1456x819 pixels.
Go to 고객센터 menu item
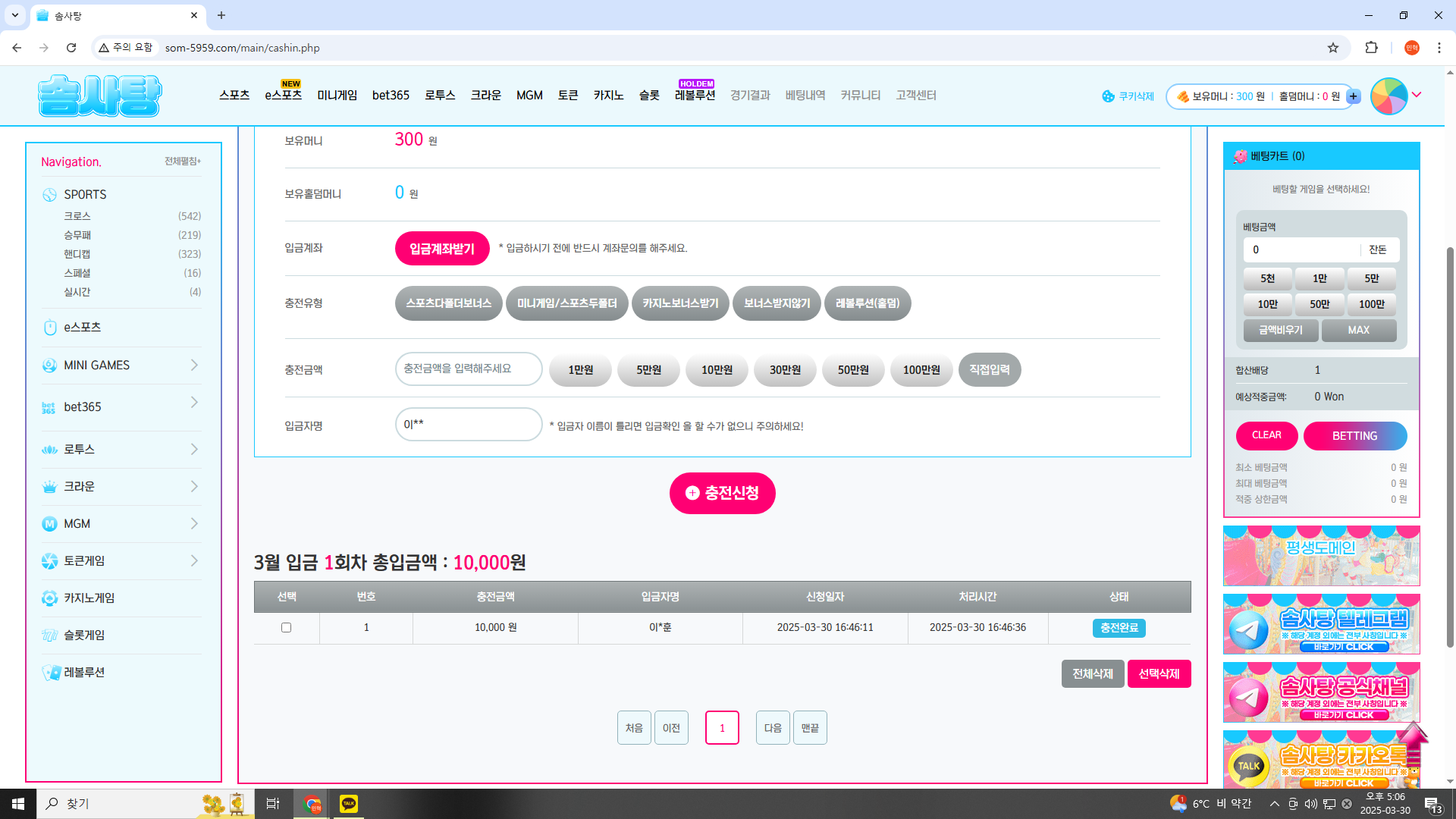point(915,96)
